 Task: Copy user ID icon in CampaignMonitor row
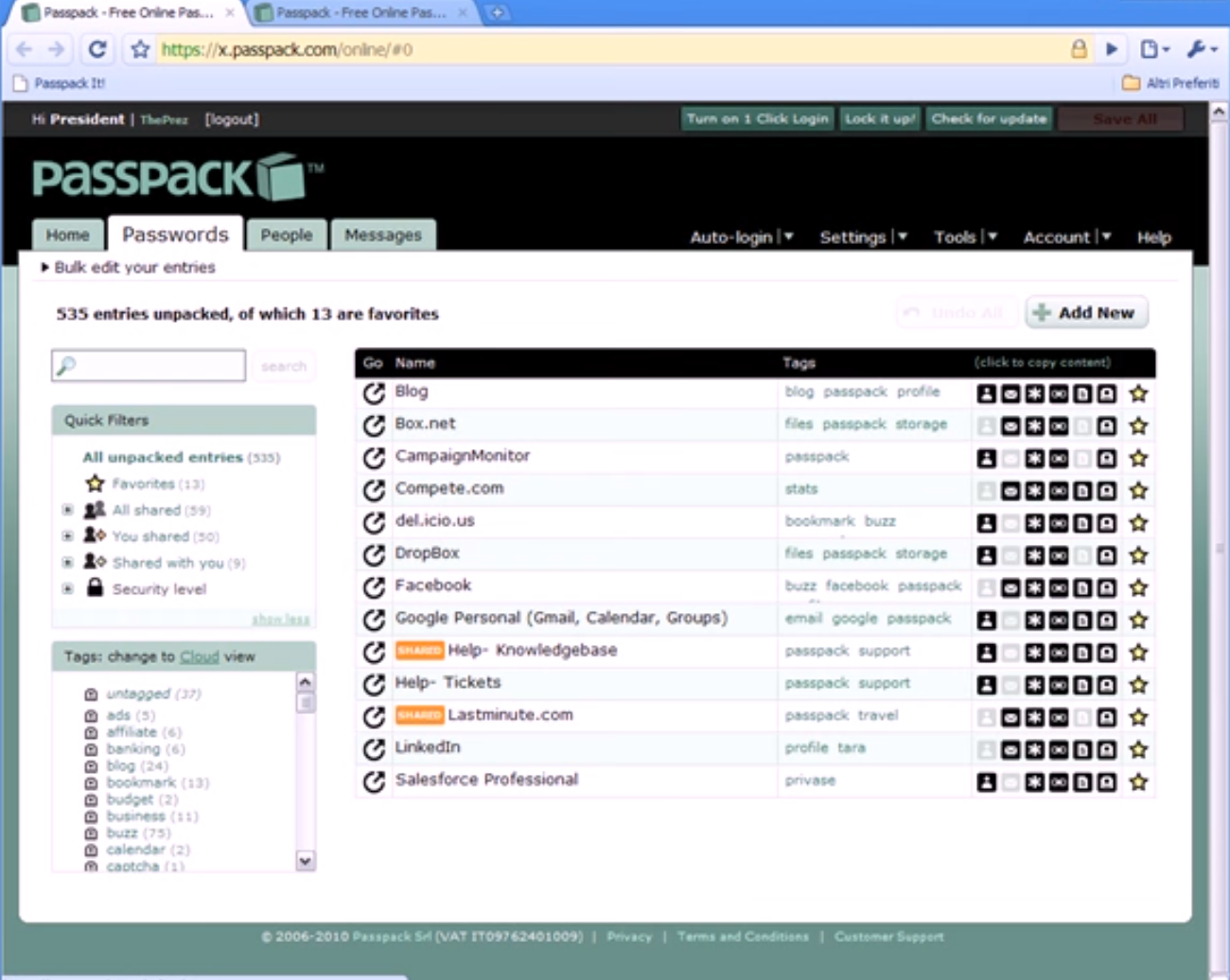tap(986, 459)
